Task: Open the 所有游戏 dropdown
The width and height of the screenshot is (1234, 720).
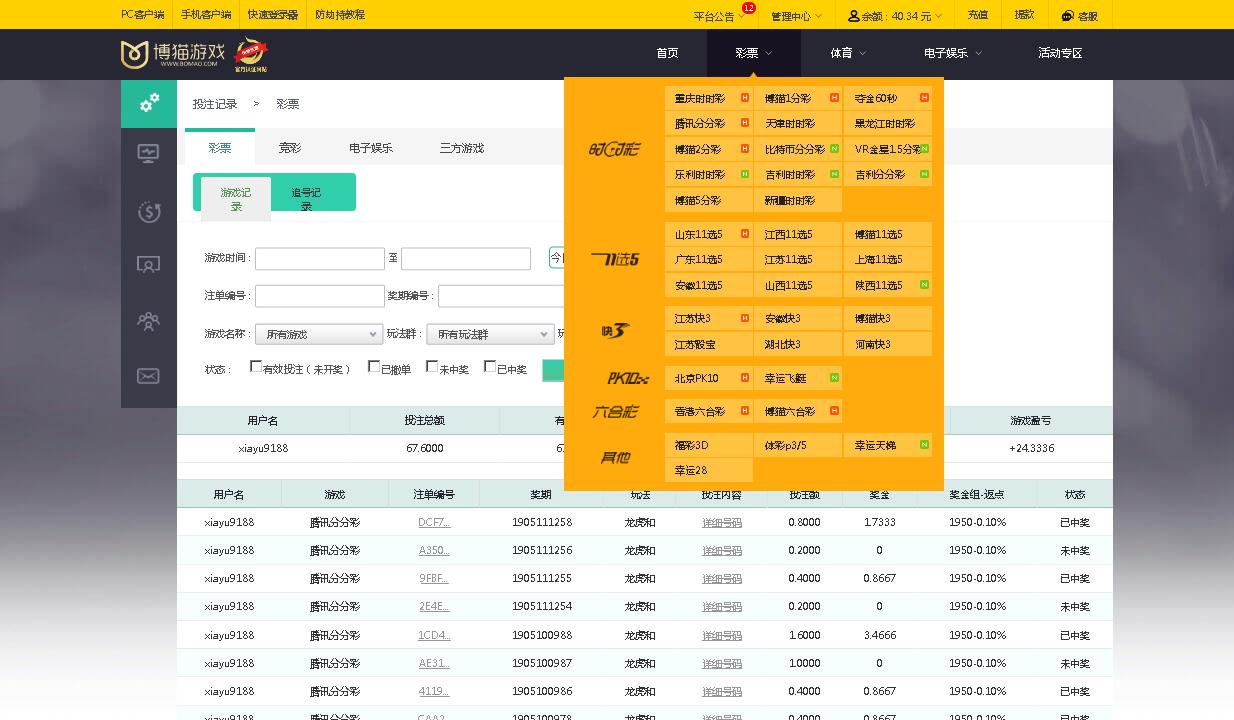Action: [317, 334]
